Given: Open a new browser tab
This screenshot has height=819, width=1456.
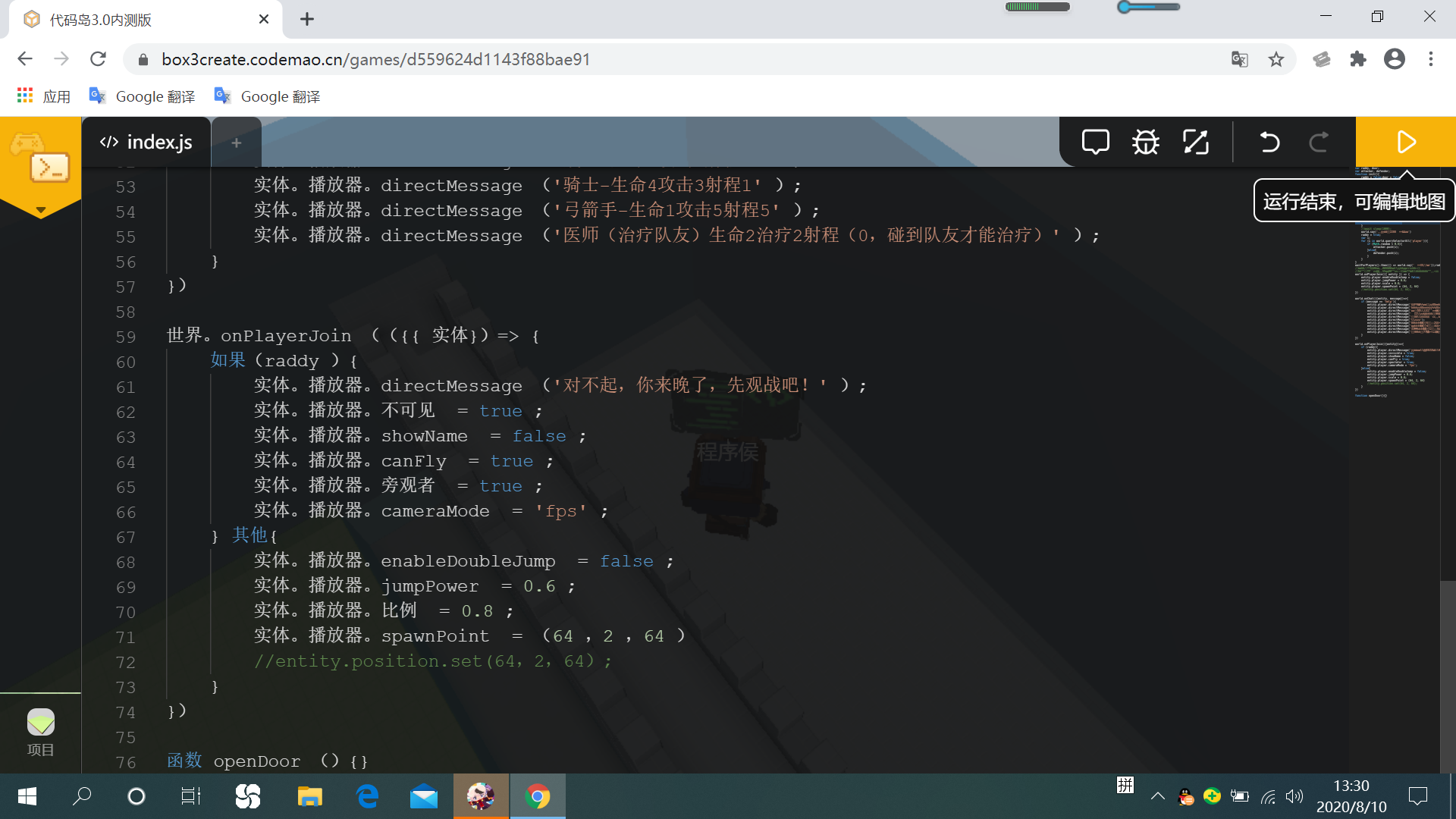Looking at the screenshot, I should (x=307, y=19).
